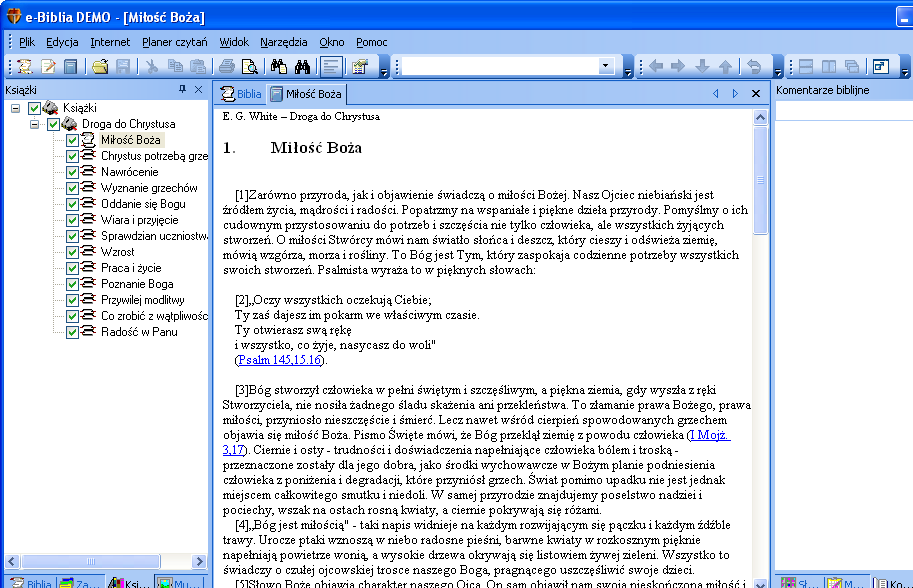Click the blue book toolbar icon
The height and width of the screenshot is (588, 913).
(x=70, y=67)
